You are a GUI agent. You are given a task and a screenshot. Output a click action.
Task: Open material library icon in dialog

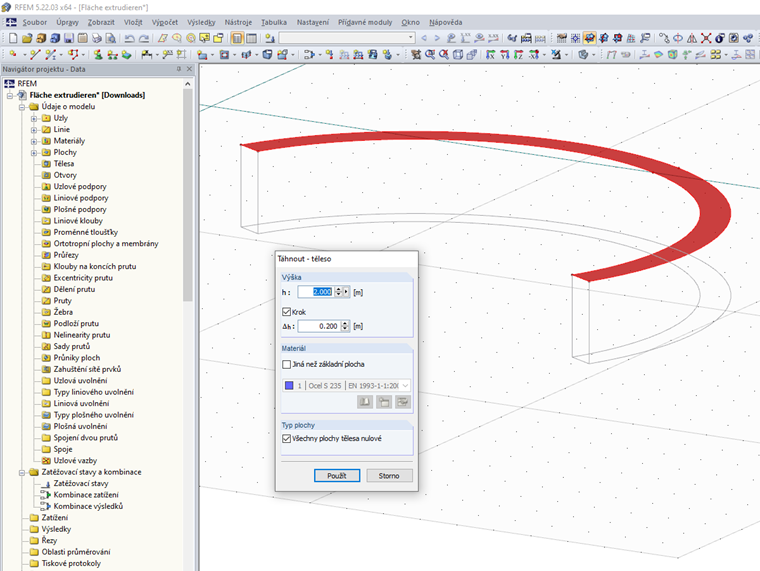pos(365,402)
